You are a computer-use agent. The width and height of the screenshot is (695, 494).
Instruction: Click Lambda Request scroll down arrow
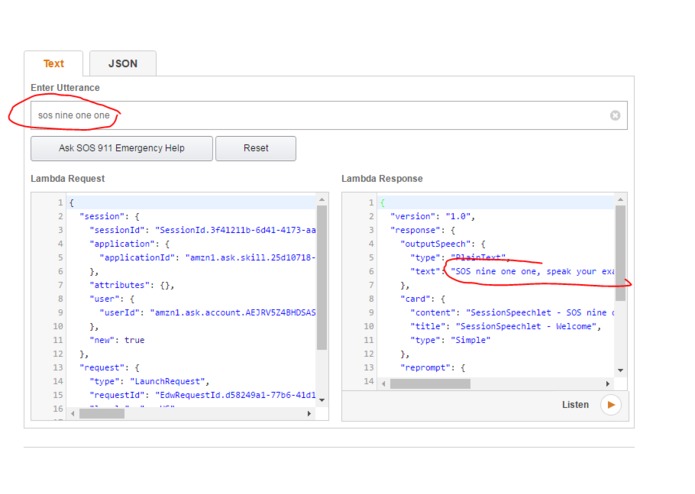pos(322,400)
